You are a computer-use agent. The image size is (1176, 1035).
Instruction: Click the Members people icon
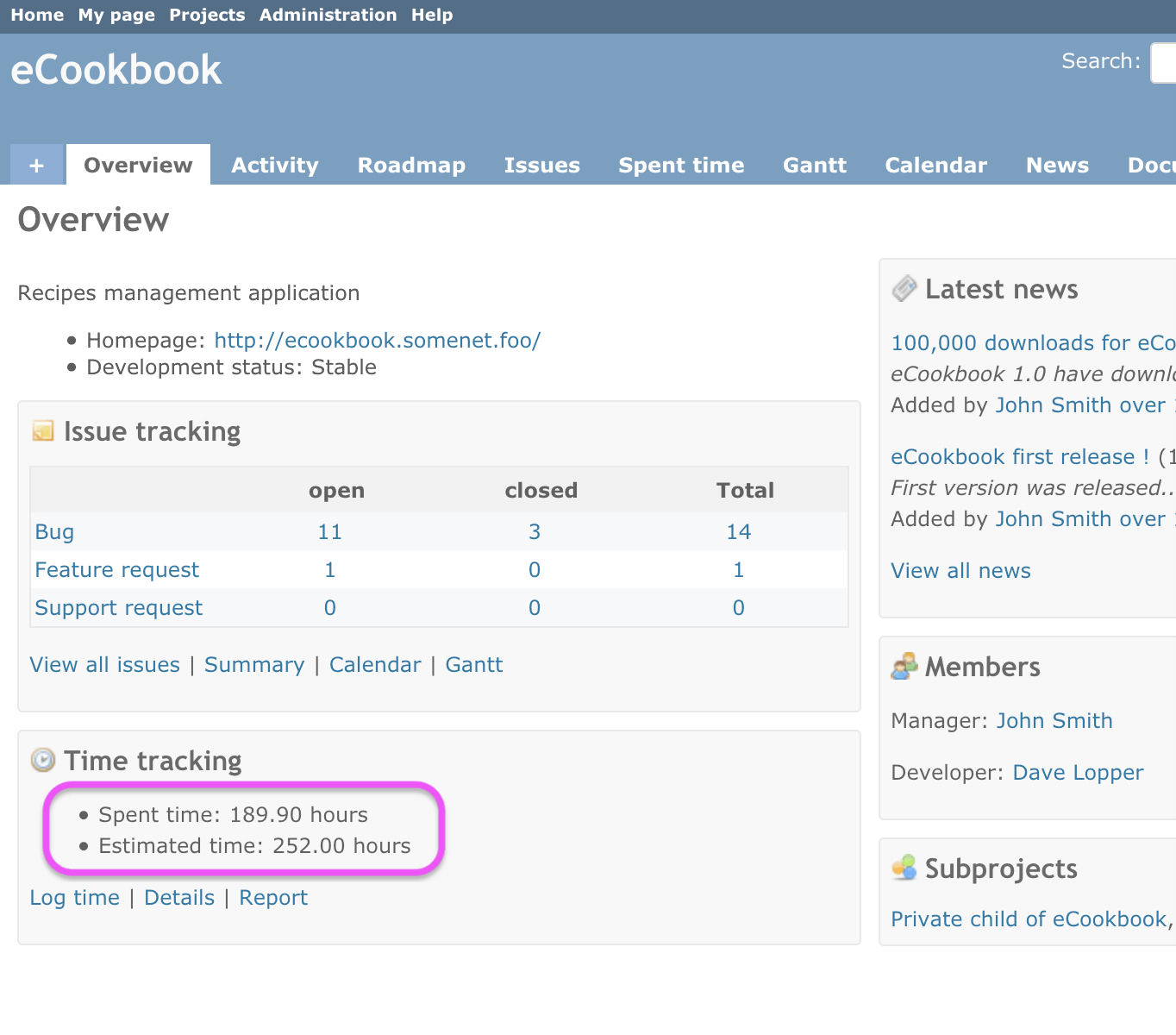904,667
